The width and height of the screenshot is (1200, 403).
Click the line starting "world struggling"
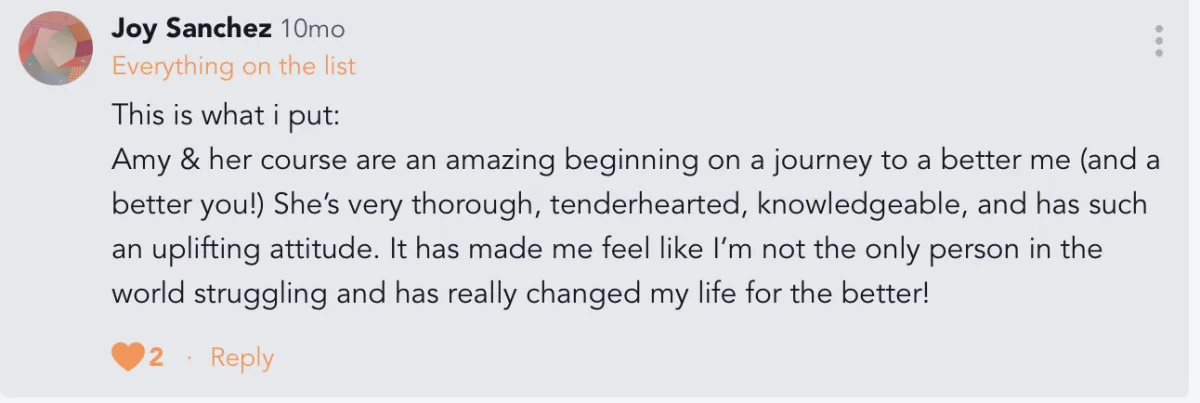[520, 295]
